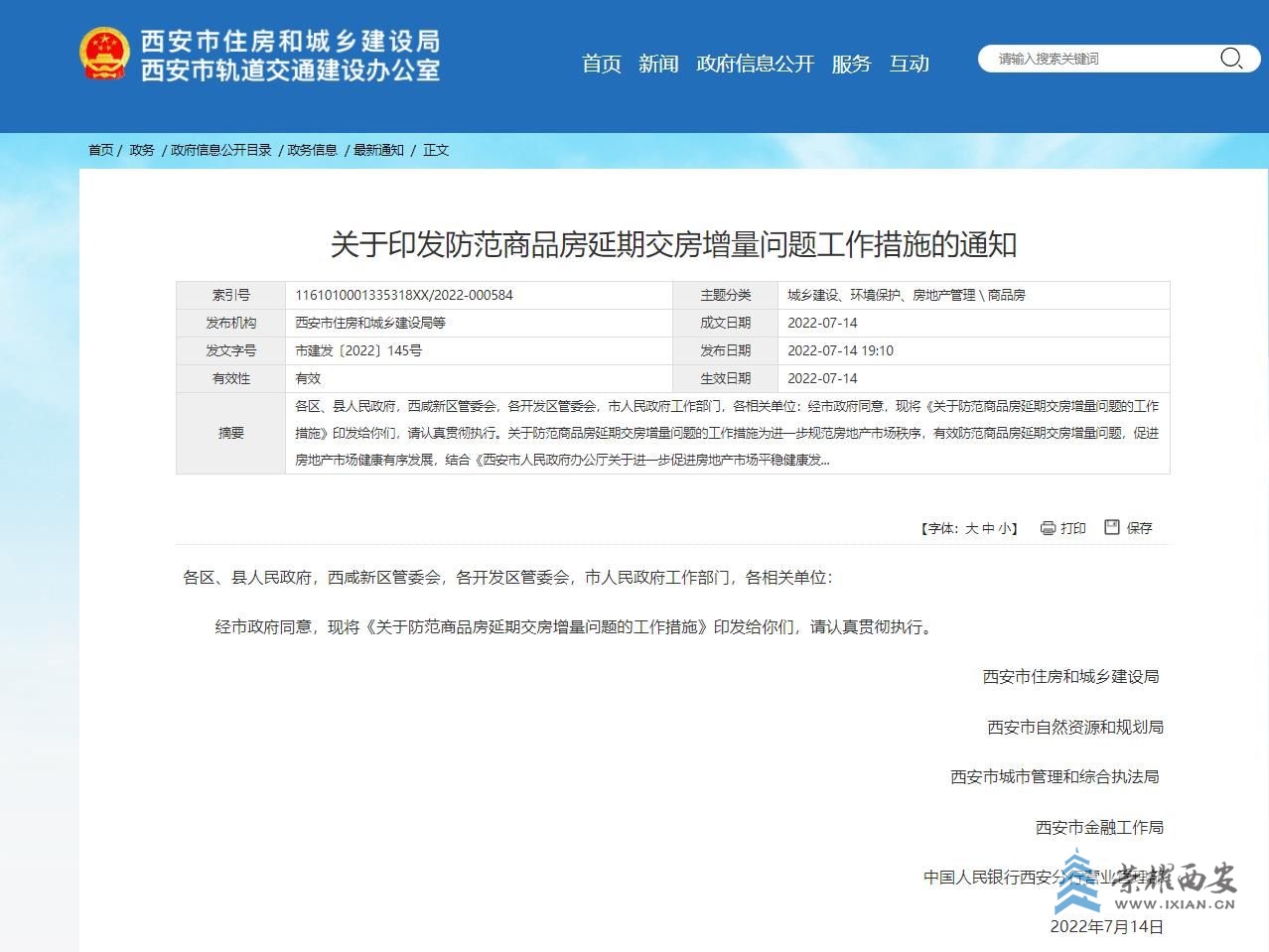Click the 有效性 label cell
This screenshot has width=1269, height=952.
tap(230, 378)
